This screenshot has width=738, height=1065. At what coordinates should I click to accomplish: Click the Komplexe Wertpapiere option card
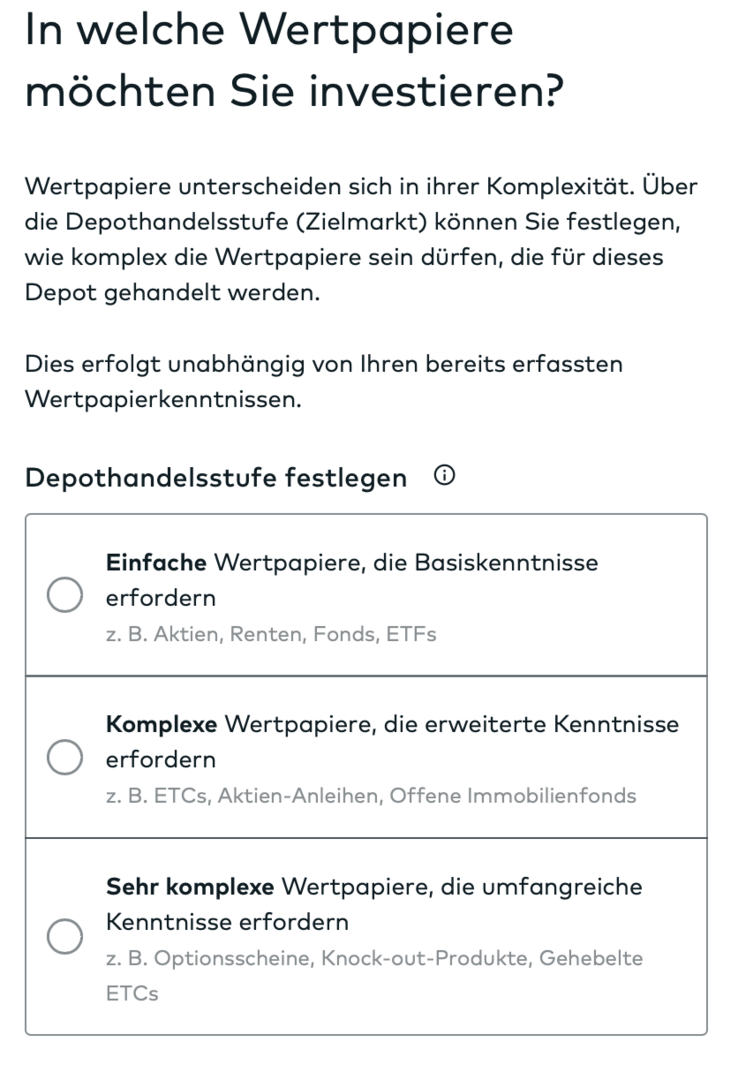[x=368, y=757]
